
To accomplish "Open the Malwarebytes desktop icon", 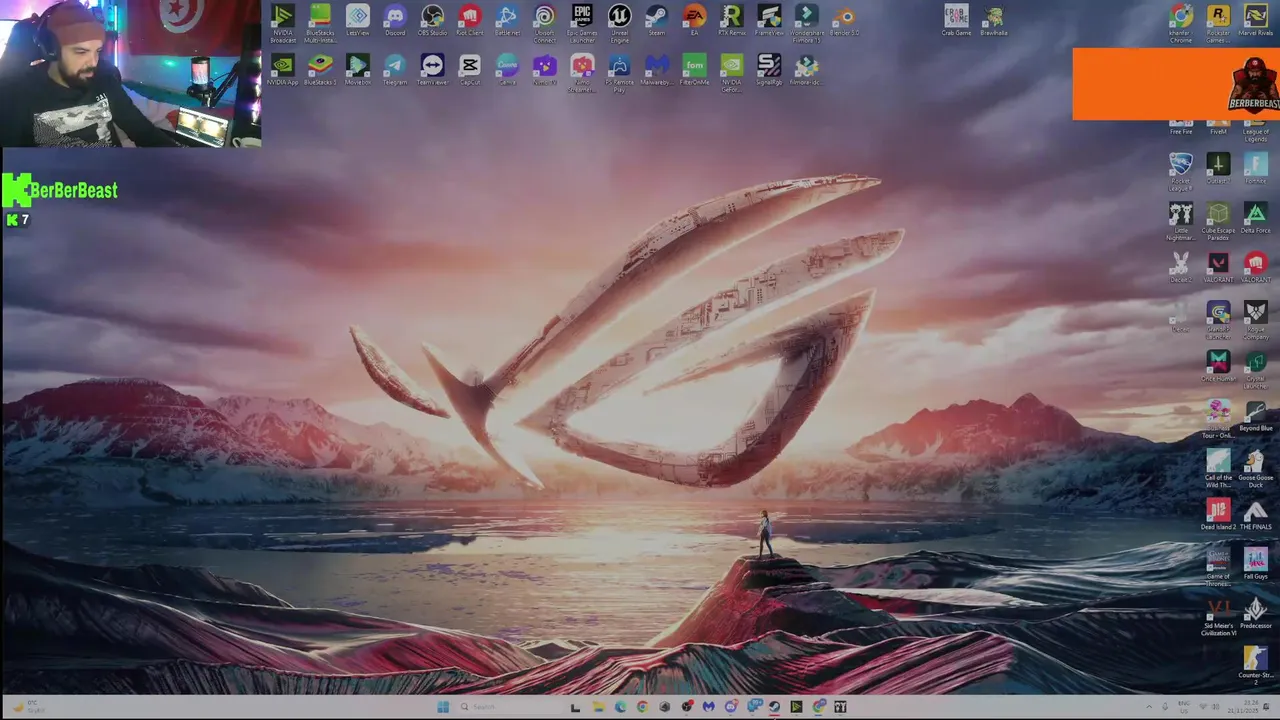I will 656,70.
